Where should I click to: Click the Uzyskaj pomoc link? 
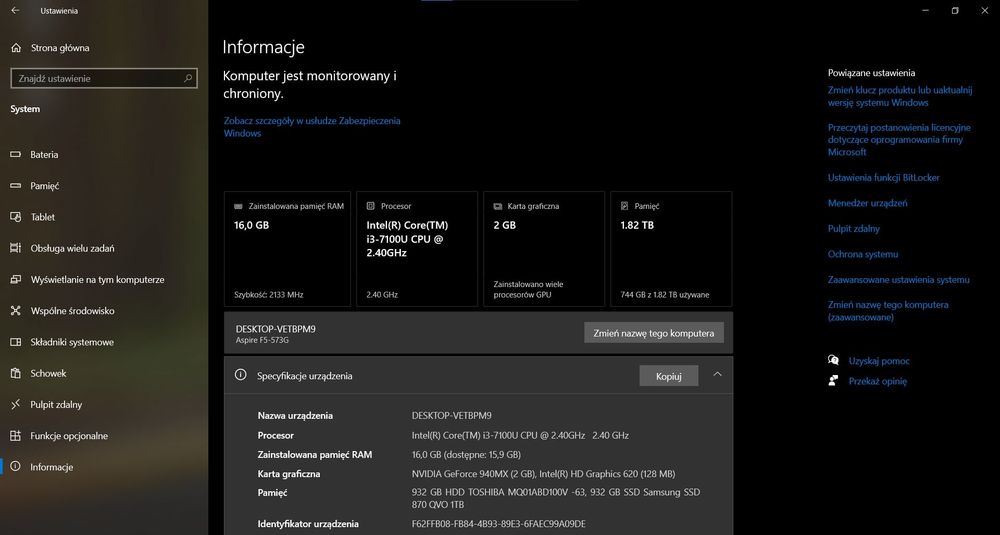coord(879,361)
